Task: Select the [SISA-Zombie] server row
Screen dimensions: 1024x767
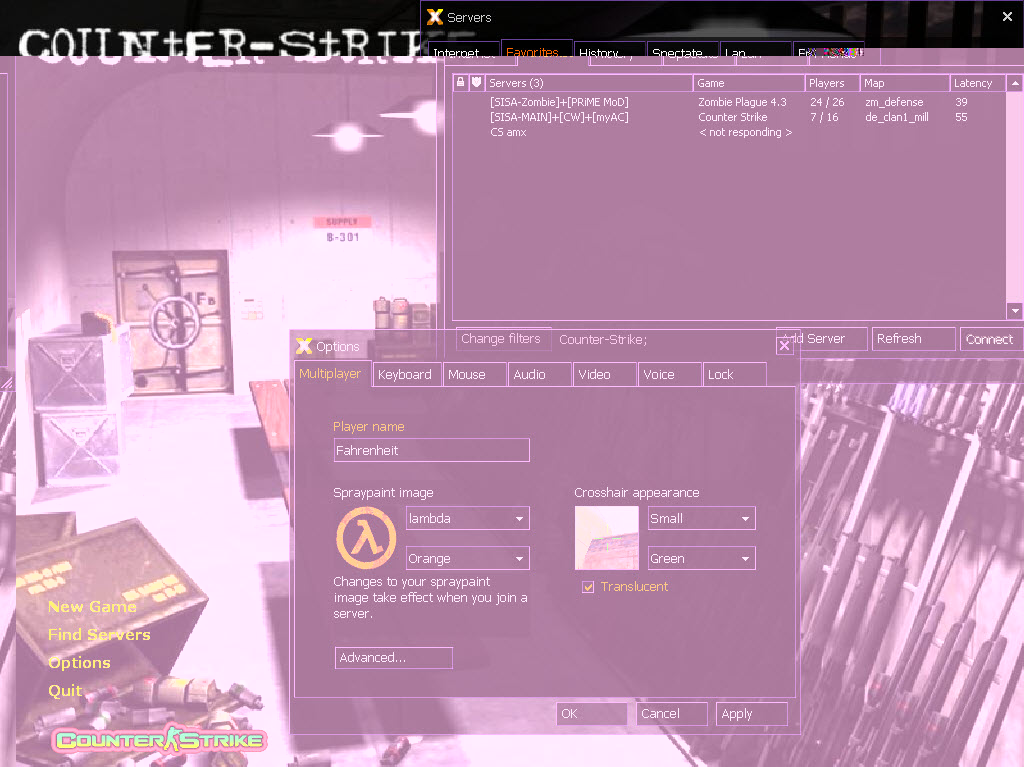Action: (559, 102)
